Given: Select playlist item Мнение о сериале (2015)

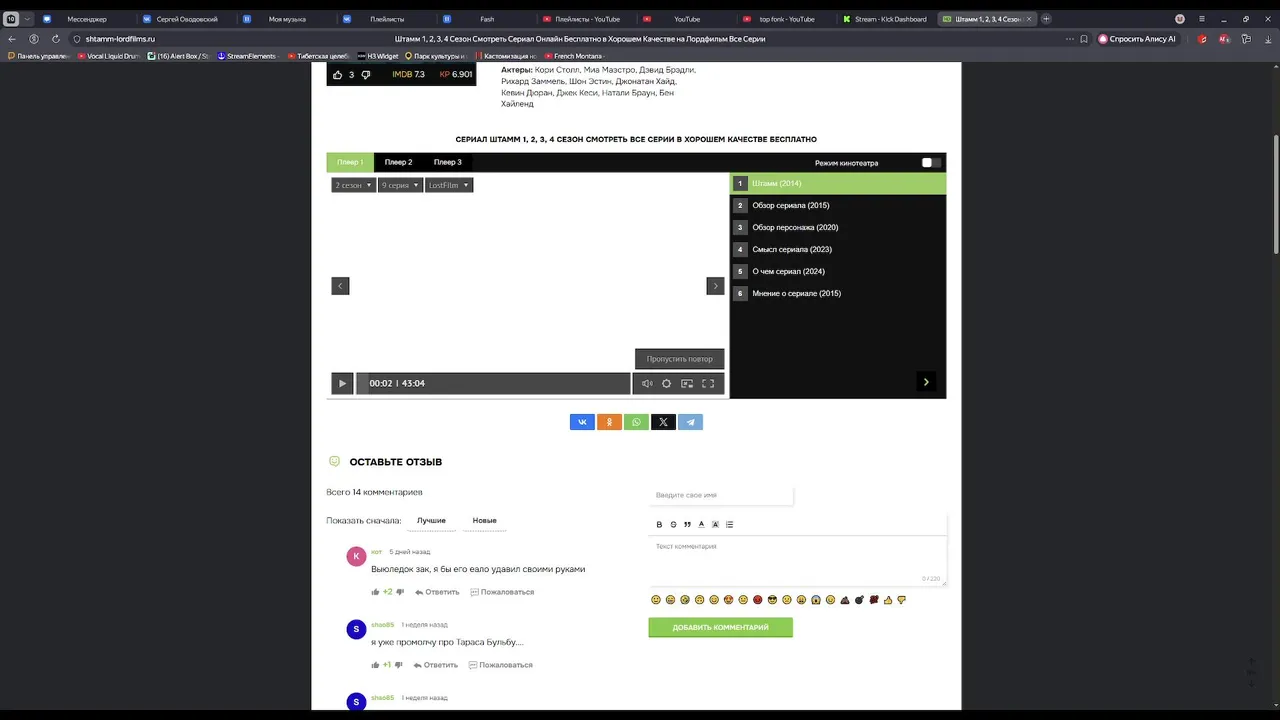Looking at the screenshot, I should point(838,293).
